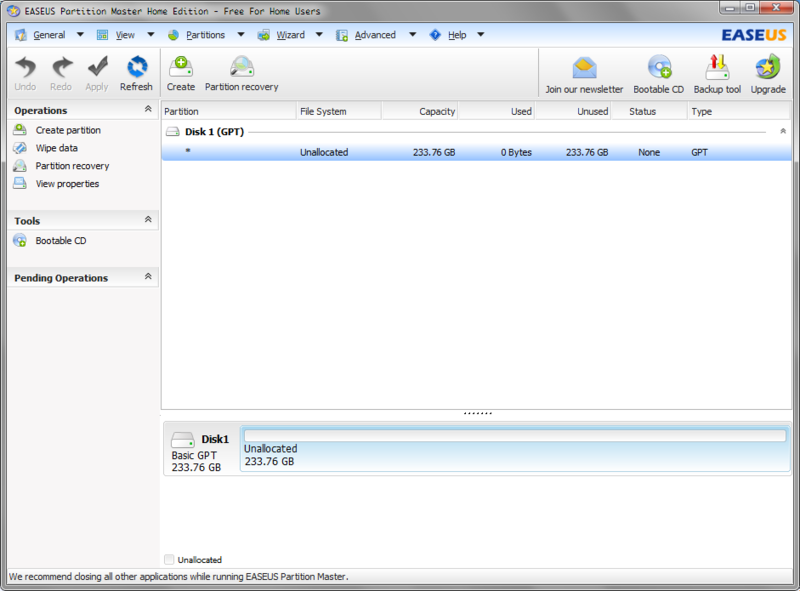This screenshot has height=591, width=800.
Task: Collapse the Pending Operations panel
Action: coord(148,276)
